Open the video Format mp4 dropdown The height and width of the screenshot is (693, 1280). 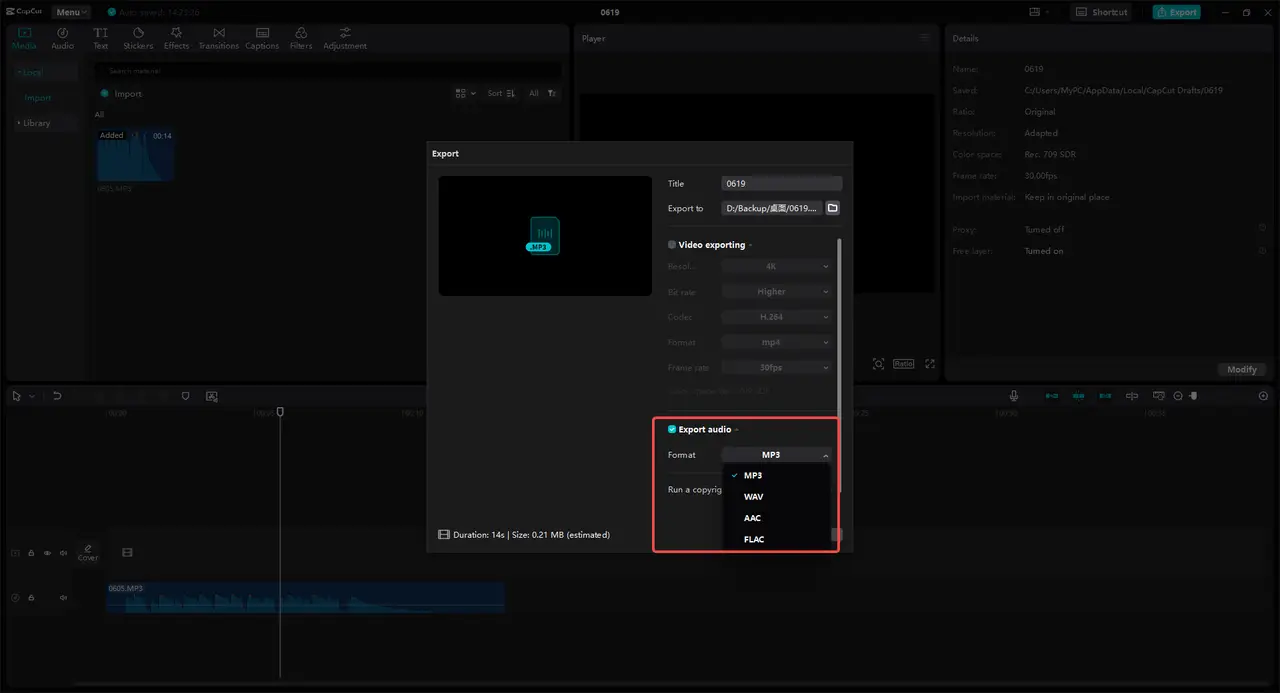[776, 342]
